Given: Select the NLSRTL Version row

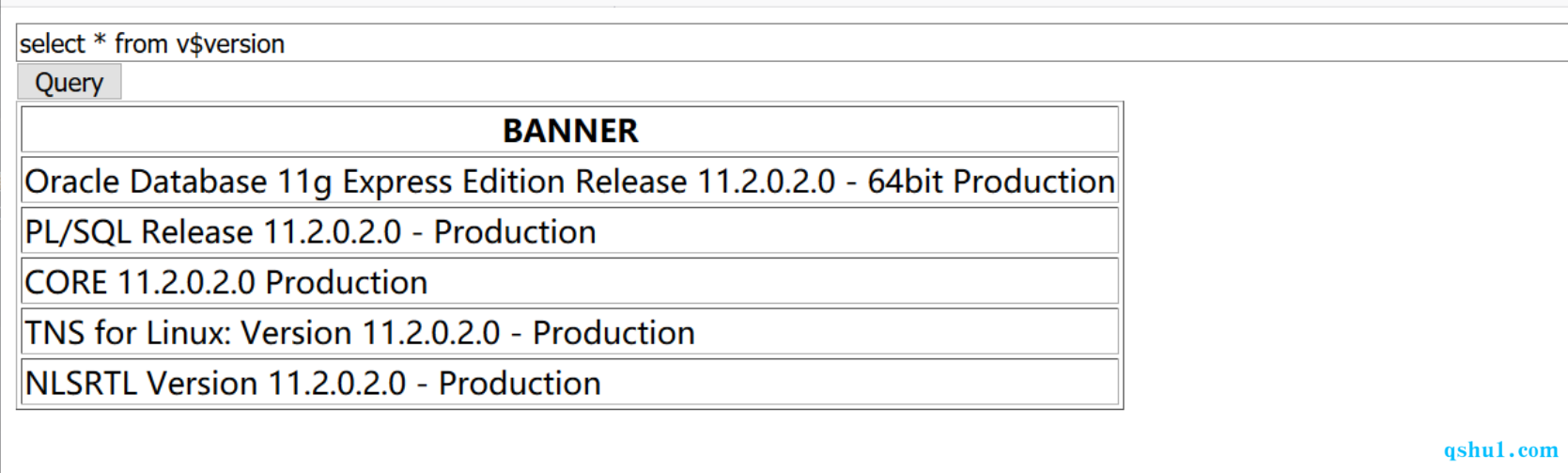Looking at the screenshot, I should tap(570, 383).
